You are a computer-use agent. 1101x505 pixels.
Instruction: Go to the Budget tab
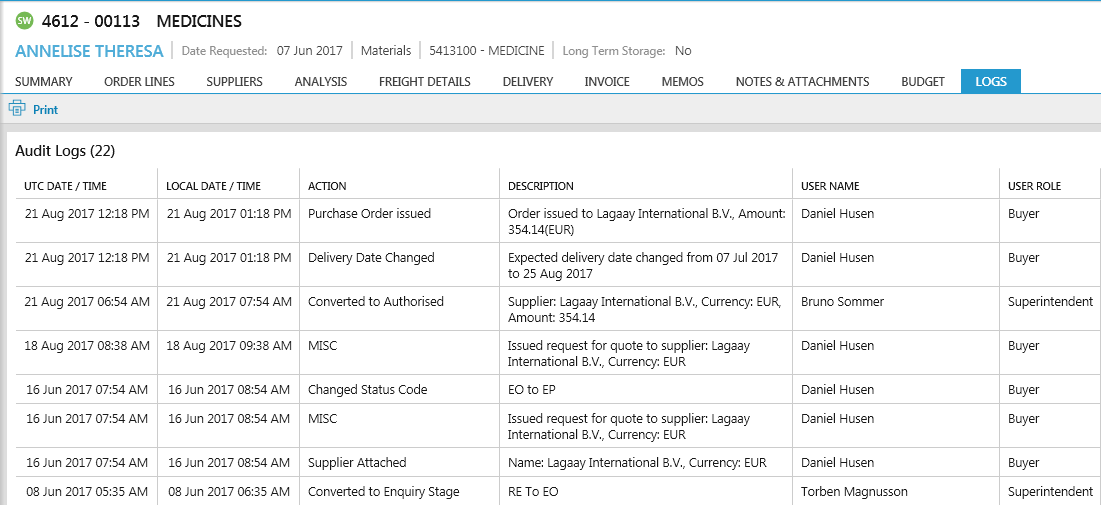pos(922,82)
